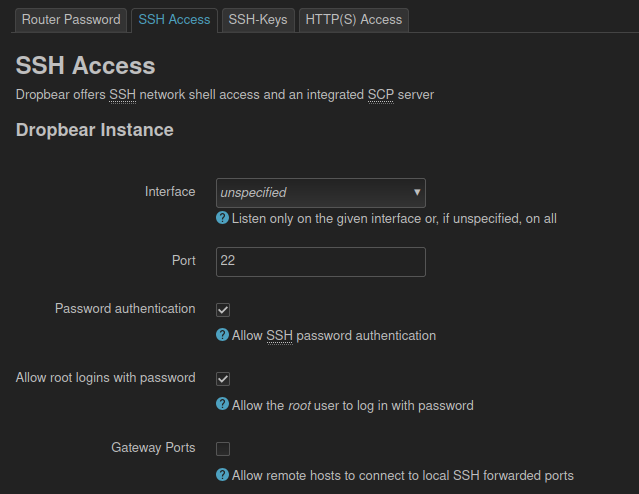The height and width of the screenshot is (494, 639).
Task: Select the SSH Access tab
Action: pyautogui.click(x=174, y=20)
